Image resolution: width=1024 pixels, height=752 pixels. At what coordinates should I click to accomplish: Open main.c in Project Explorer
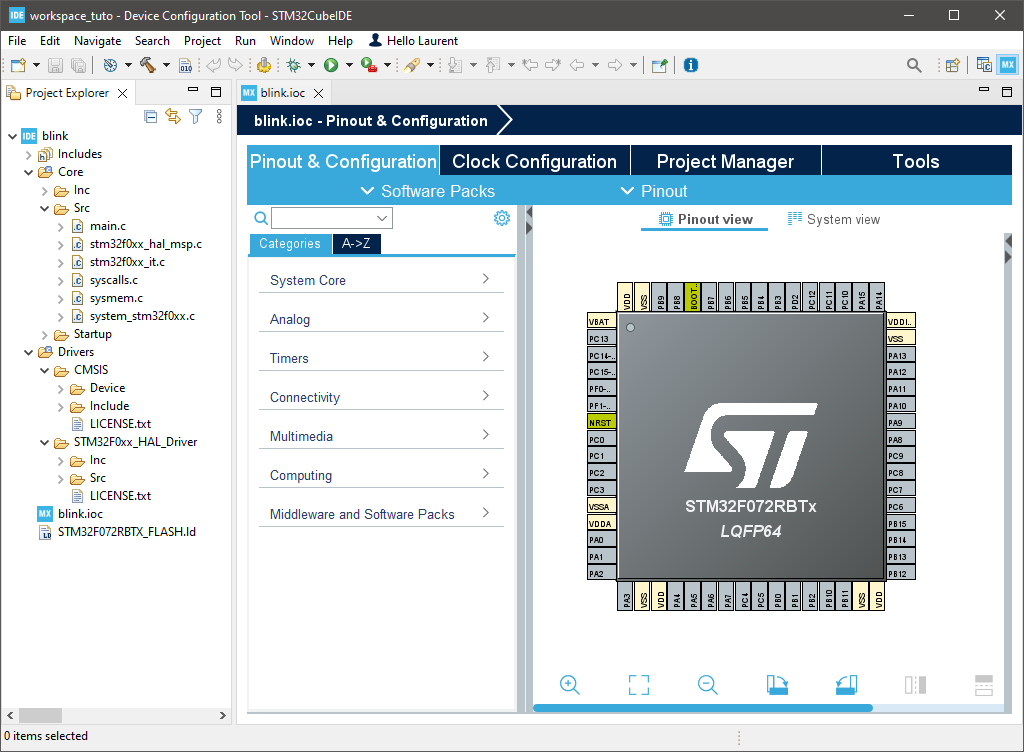[108, 226]
